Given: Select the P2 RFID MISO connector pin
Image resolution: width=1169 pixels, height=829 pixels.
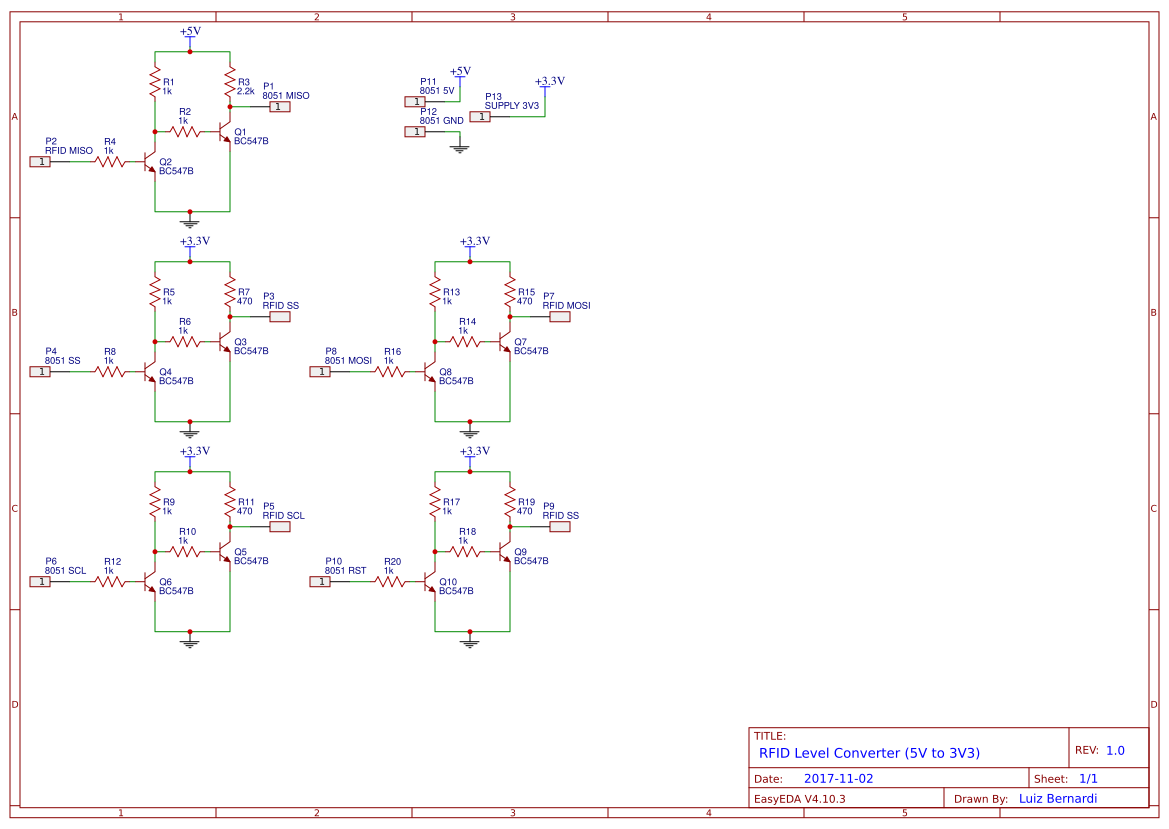Looking at the screenshot, I should coord(42,160).
